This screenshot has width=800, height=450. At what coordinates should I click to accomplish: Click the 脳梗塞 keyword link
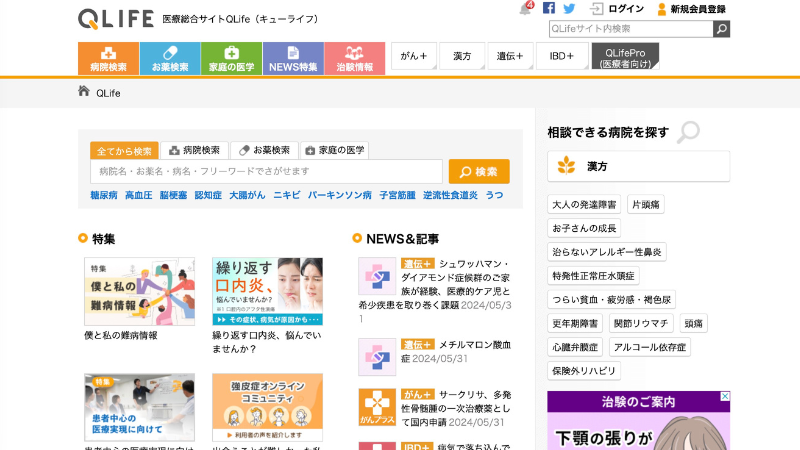[x=173, y=195]
